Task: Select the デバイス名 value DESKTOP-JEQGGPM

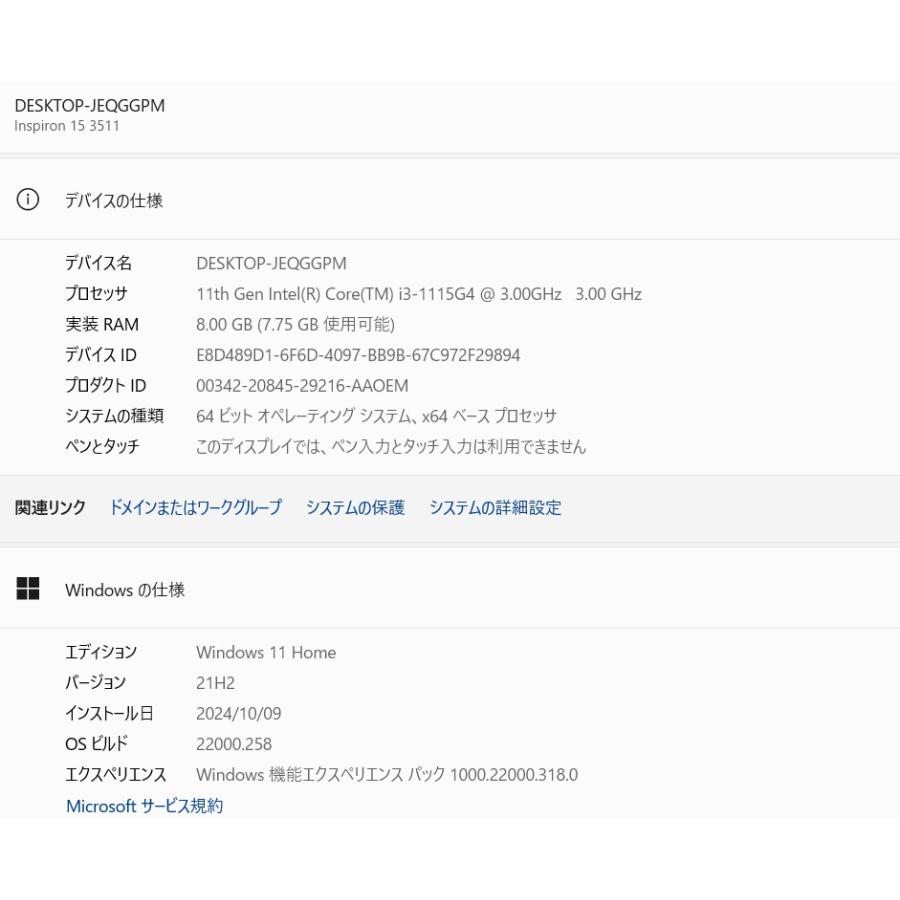Action: click(x=271, y=263)
